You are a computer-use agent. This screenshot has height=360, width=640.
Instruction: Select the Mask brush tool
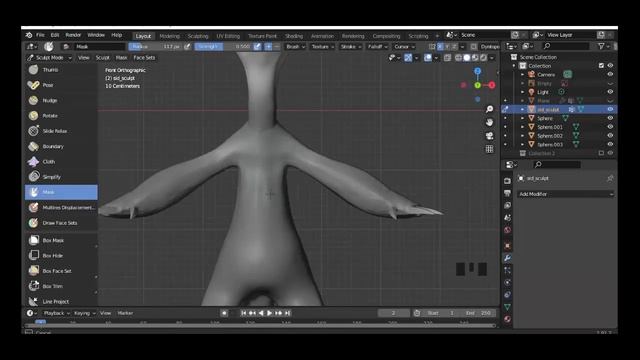click(x=61, y=192)
